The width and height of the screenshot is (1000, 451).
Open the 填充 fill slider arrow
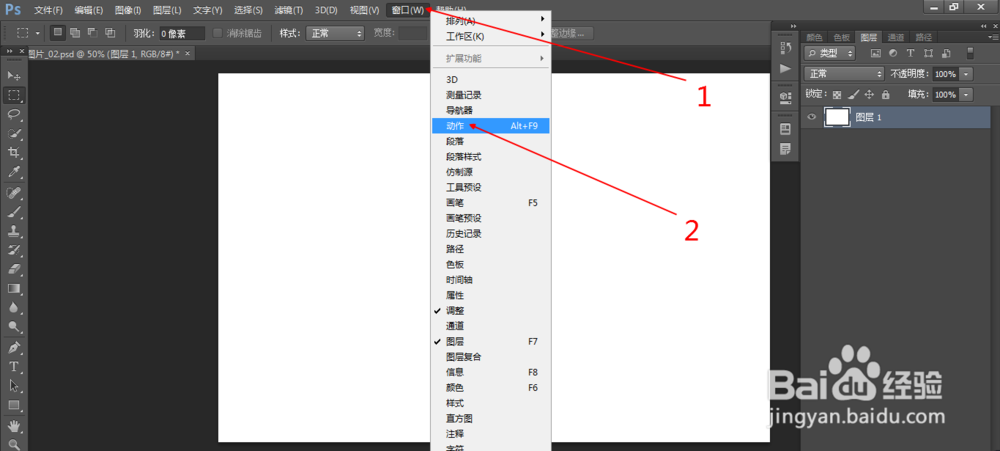[x=967, y=94]
